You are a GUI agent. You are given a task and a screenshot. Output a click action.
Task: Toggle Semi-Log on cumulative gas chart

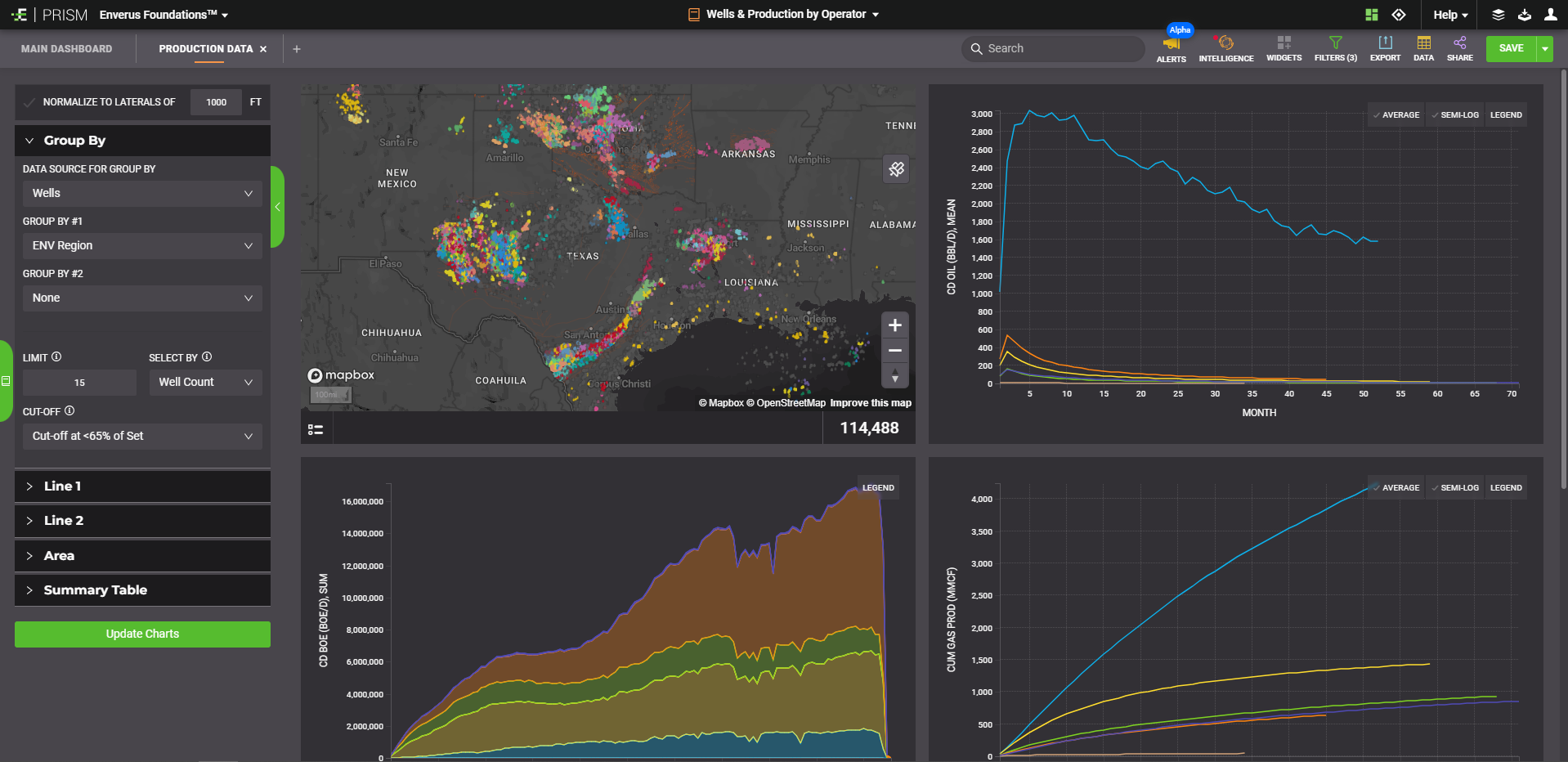1454,488
